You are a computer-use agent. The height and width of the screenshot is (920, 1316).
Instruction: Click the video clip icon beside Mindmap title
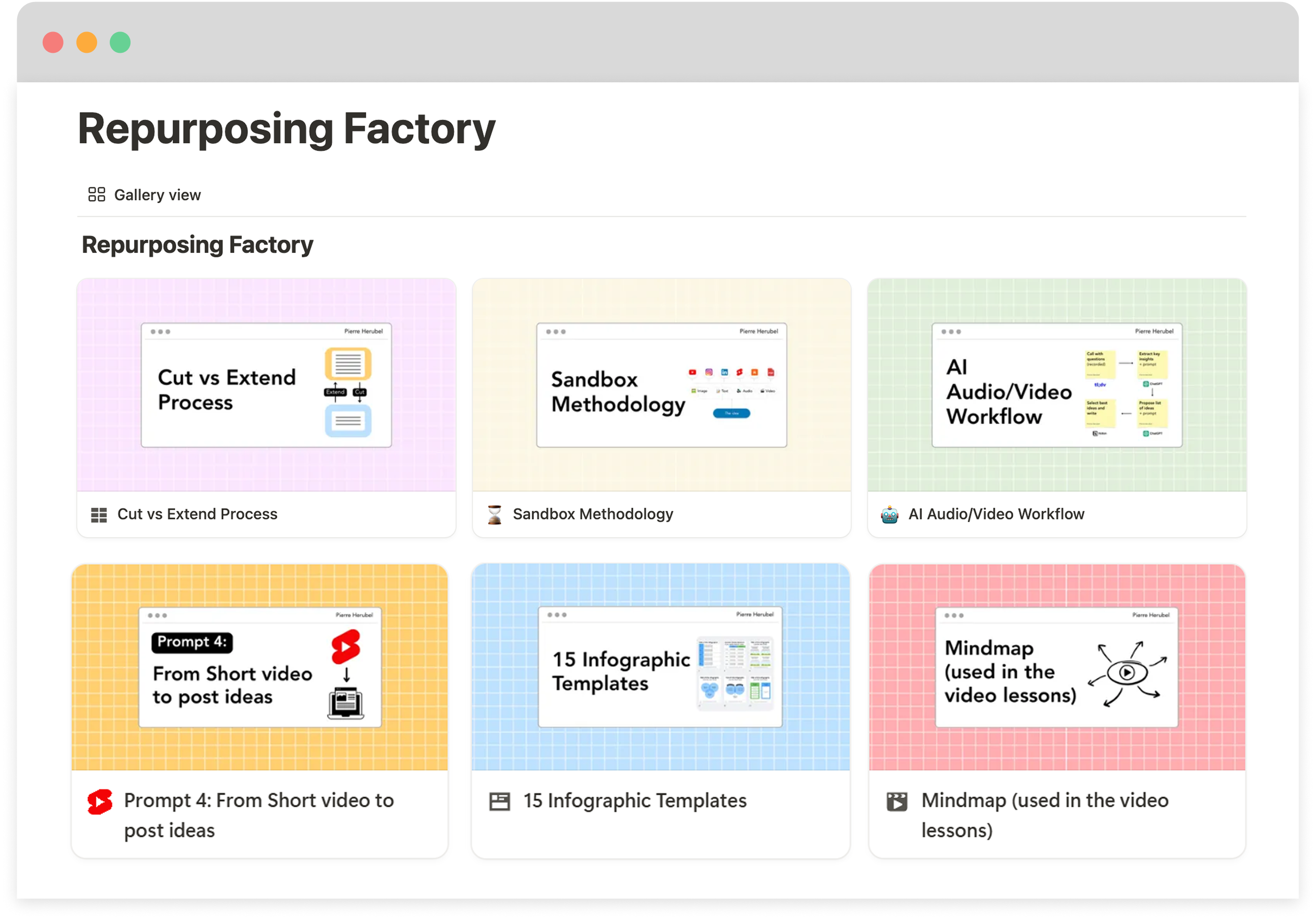coord(897,801)
